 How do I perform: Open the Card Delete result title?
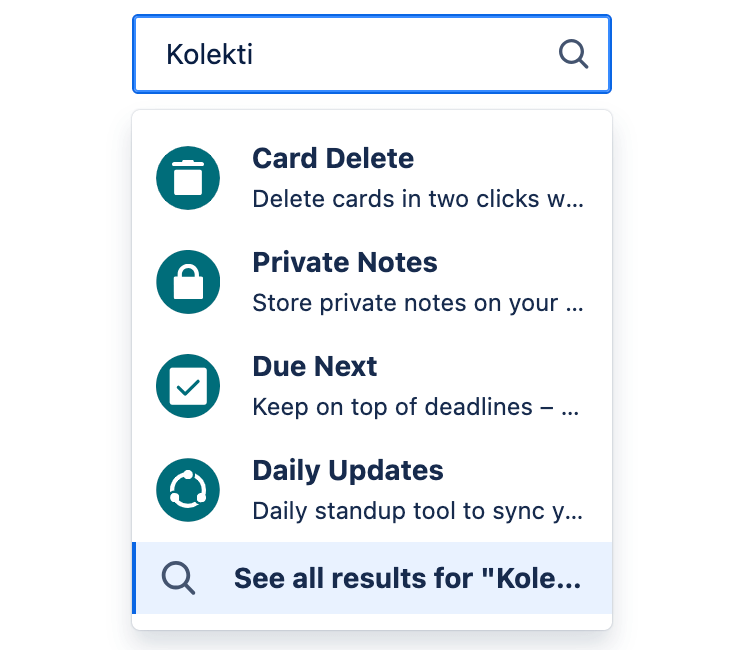coord(333,158)
